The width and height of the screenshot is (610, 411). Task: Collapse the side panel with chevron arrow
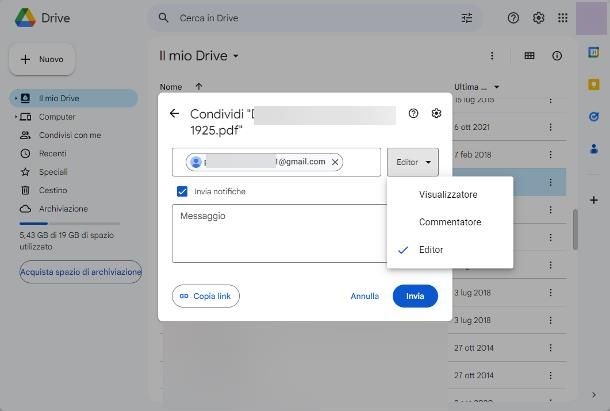click(594, 395)
